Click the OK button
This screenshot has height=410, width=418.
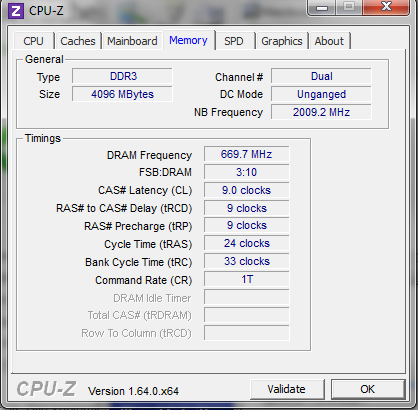click(x=368, y=389)
